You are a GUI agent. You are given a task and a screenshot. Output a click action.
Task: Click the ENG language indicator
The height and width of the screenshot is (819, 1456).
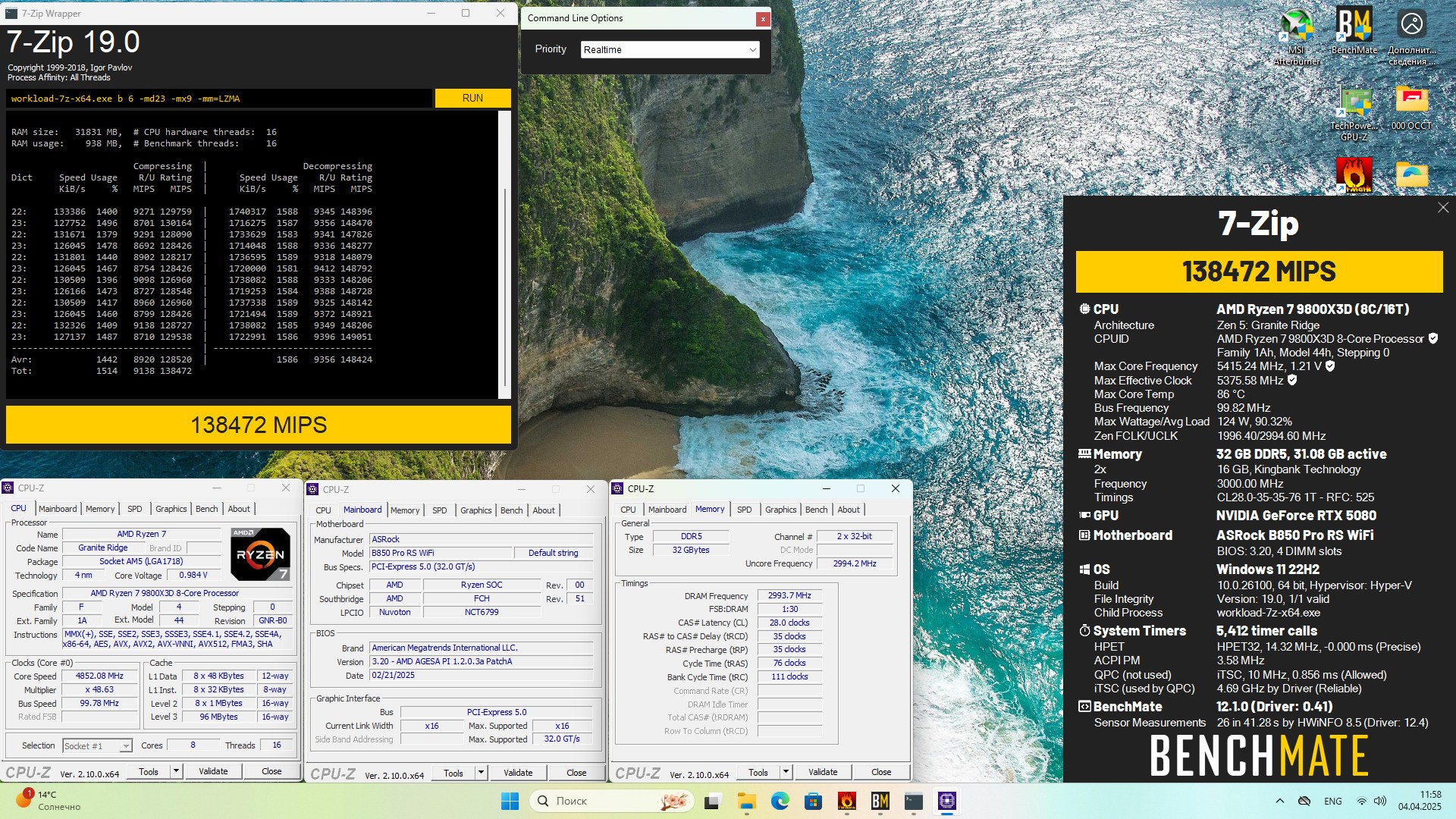[1332, 801]
